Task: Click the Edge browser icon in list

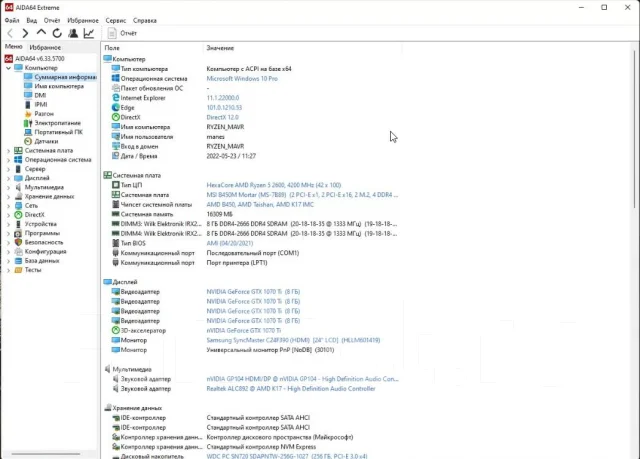Action: click(x=116, y=108)
